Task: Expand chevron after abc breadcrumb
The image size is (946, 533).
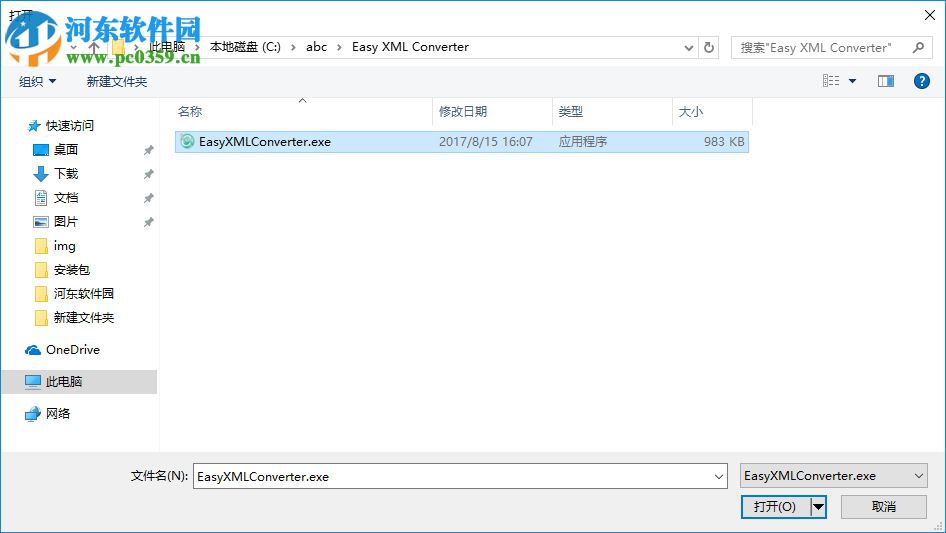Action: (339, 47)
